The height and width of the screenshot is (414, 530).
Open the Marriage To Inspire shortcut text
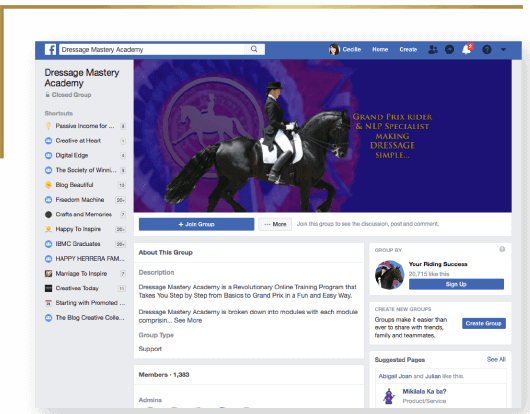coord(81,273)
